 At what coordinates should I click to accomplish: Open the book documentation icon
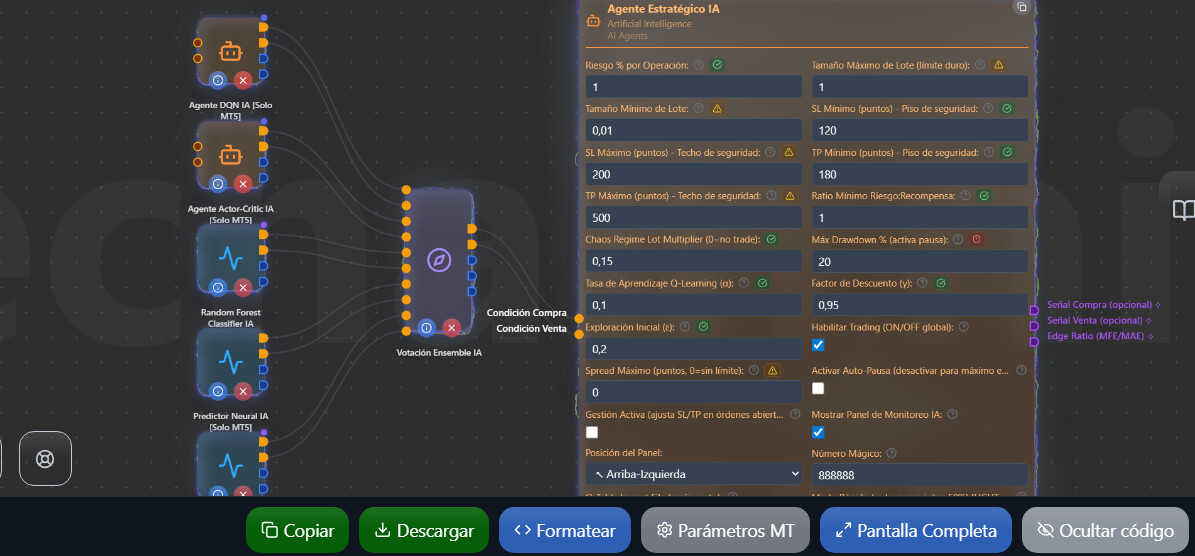pyautogui.click(x=1183, y=210)
